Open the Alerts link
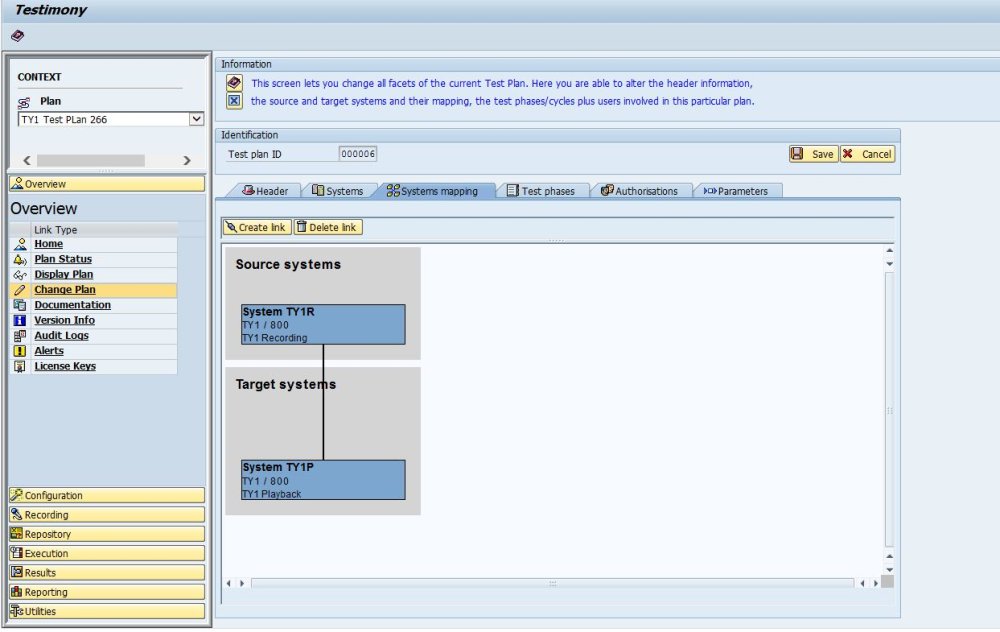This screenshot has width=1000, height=632. pos(49,351)
